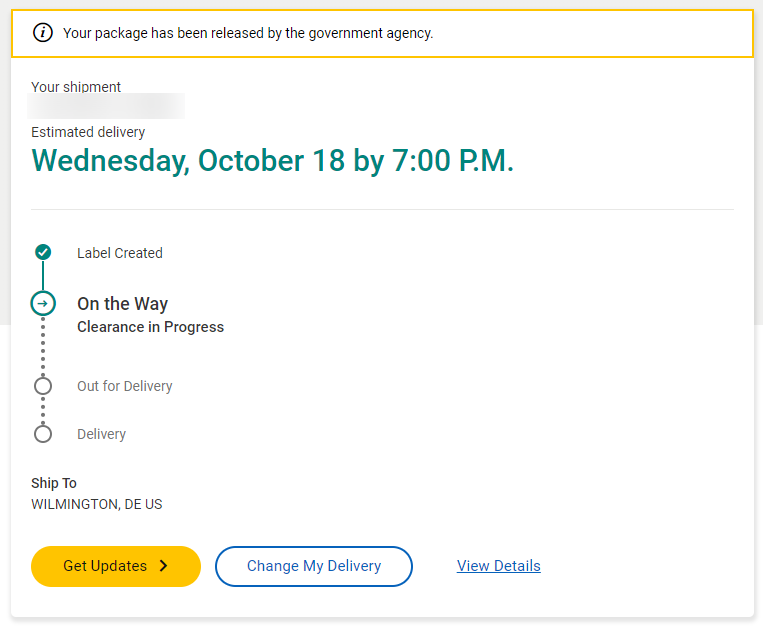763x629 pixels.
Task: Click the empty circle beside Delivery
Action: pyautogui.click(x=43, y=433)
